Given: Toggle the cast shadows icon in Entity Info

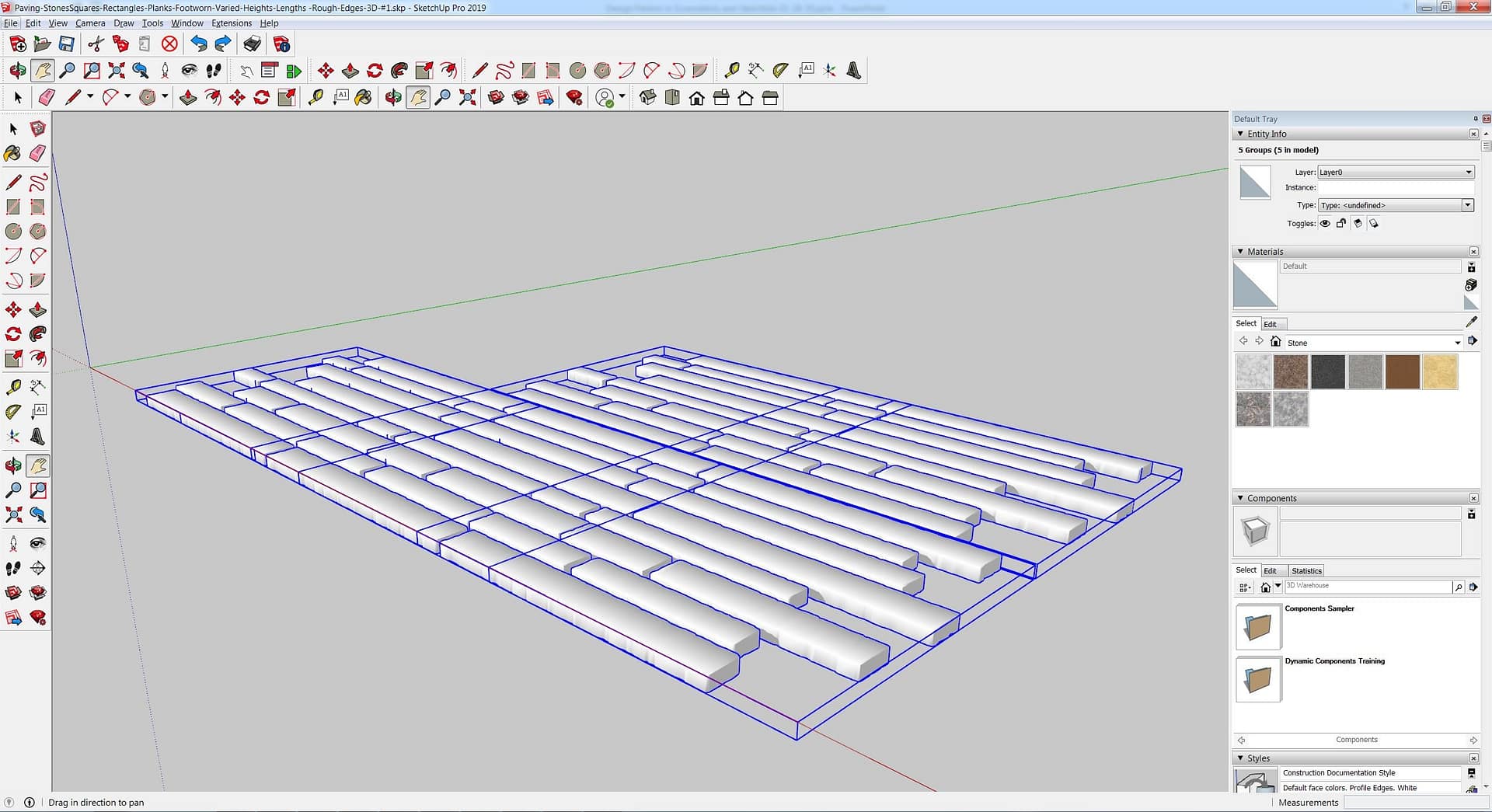Looking at the screenshot, I should point(1358,224).
